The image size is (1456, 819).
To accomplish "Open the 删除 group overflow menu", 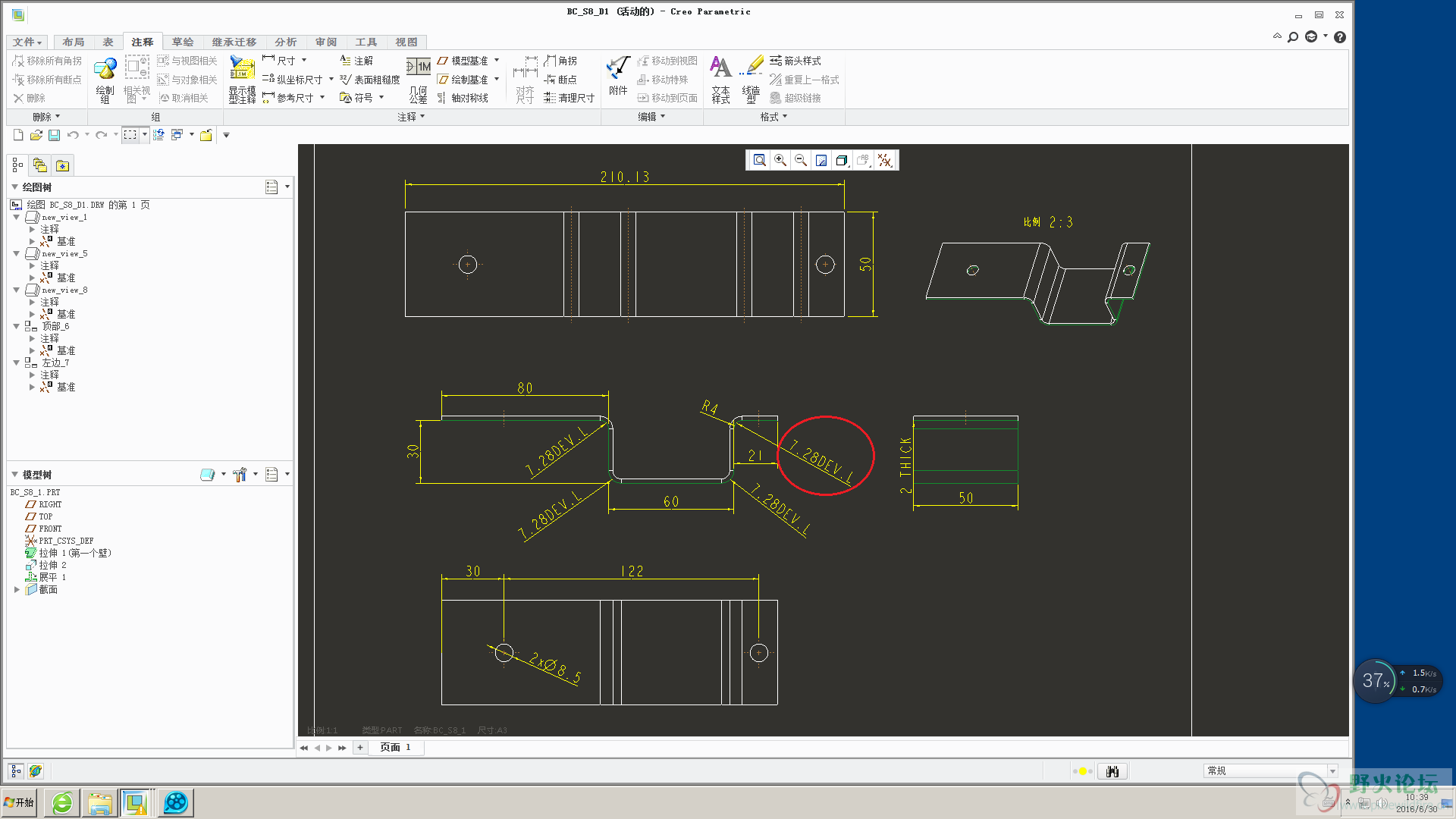I will (x=46, y=117).
